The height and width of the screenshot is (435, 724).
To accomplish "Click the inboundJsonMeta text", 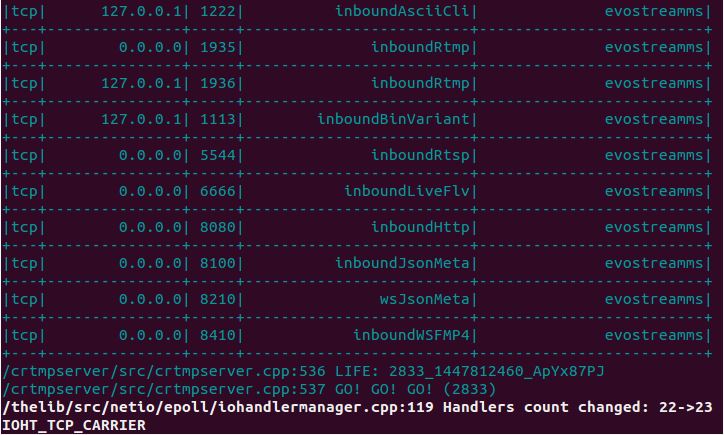I will tap(402, 263).
